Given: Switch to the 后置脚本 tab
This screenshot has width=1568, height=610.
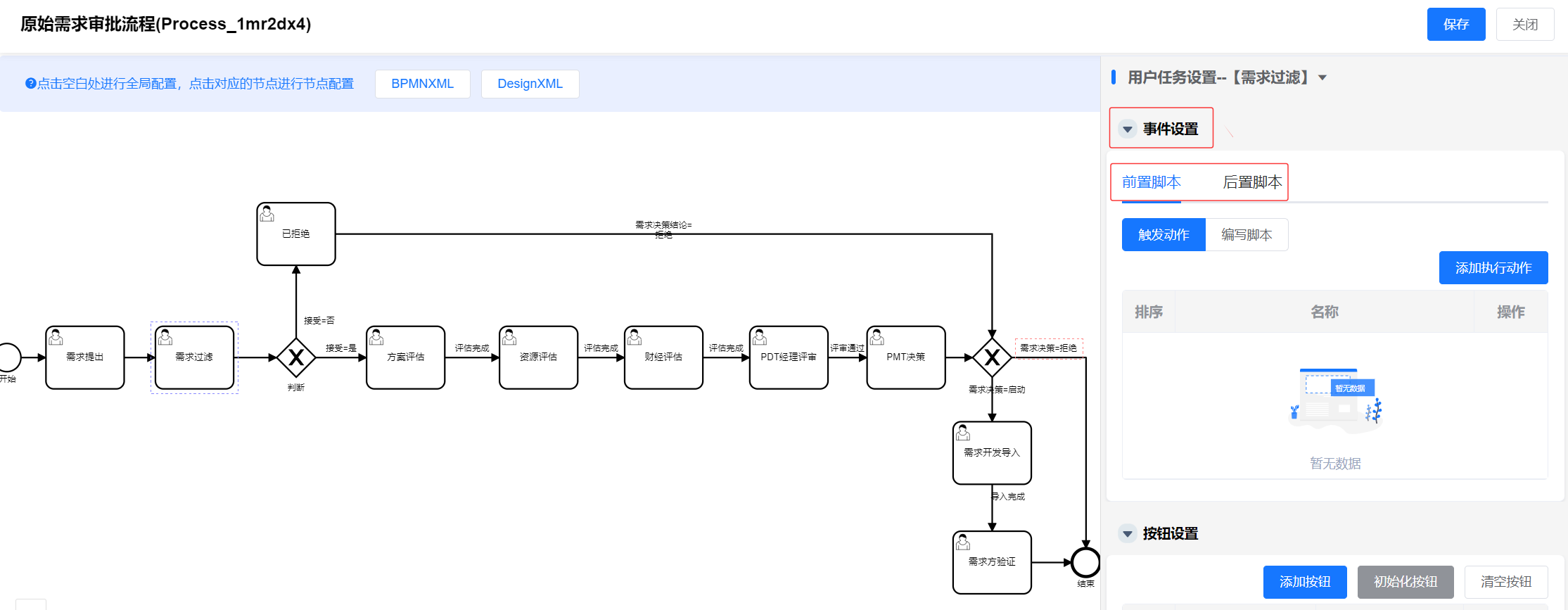Looking at the screenshot, I should 1252,182.
